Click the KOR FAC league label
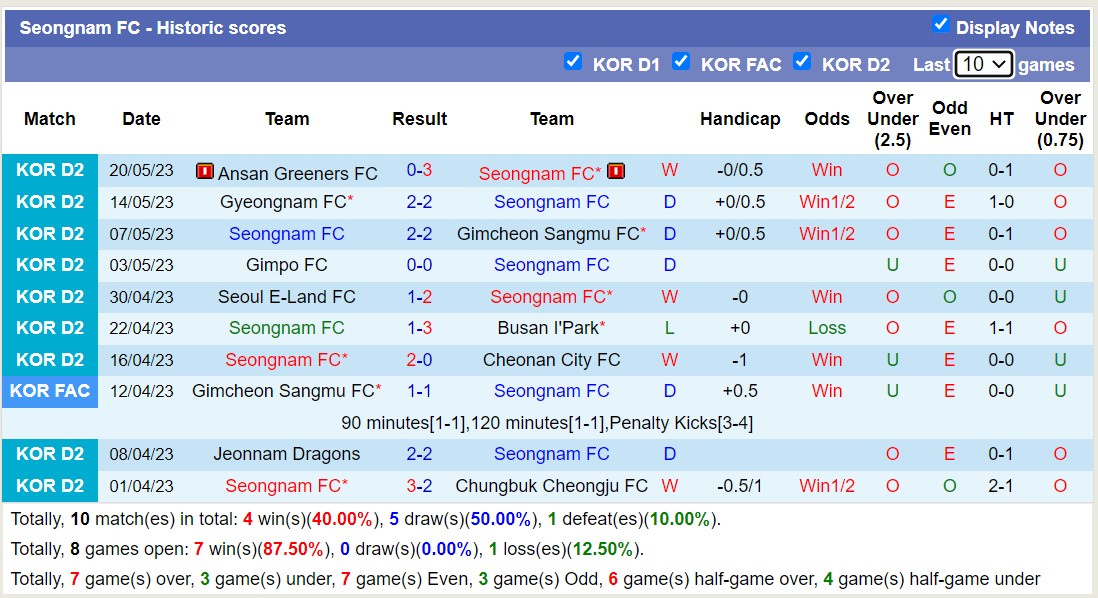This screenshot has height=598, width=1098. pos(50,390)
